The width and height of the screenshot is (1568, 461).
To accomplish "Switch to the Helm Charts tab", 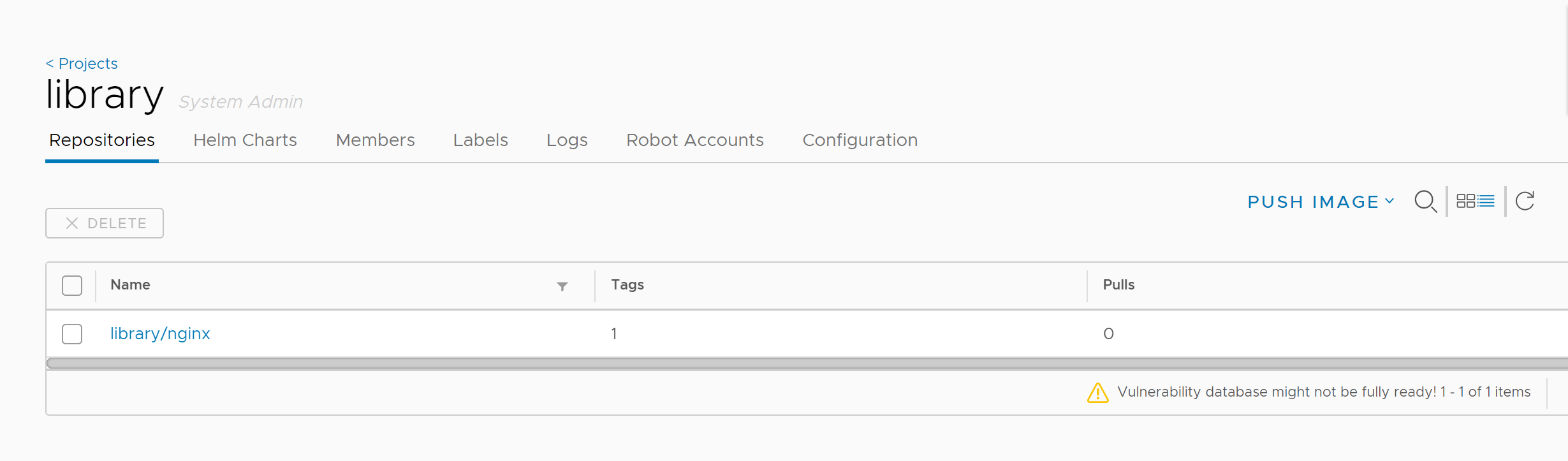I will pos(245,140).
